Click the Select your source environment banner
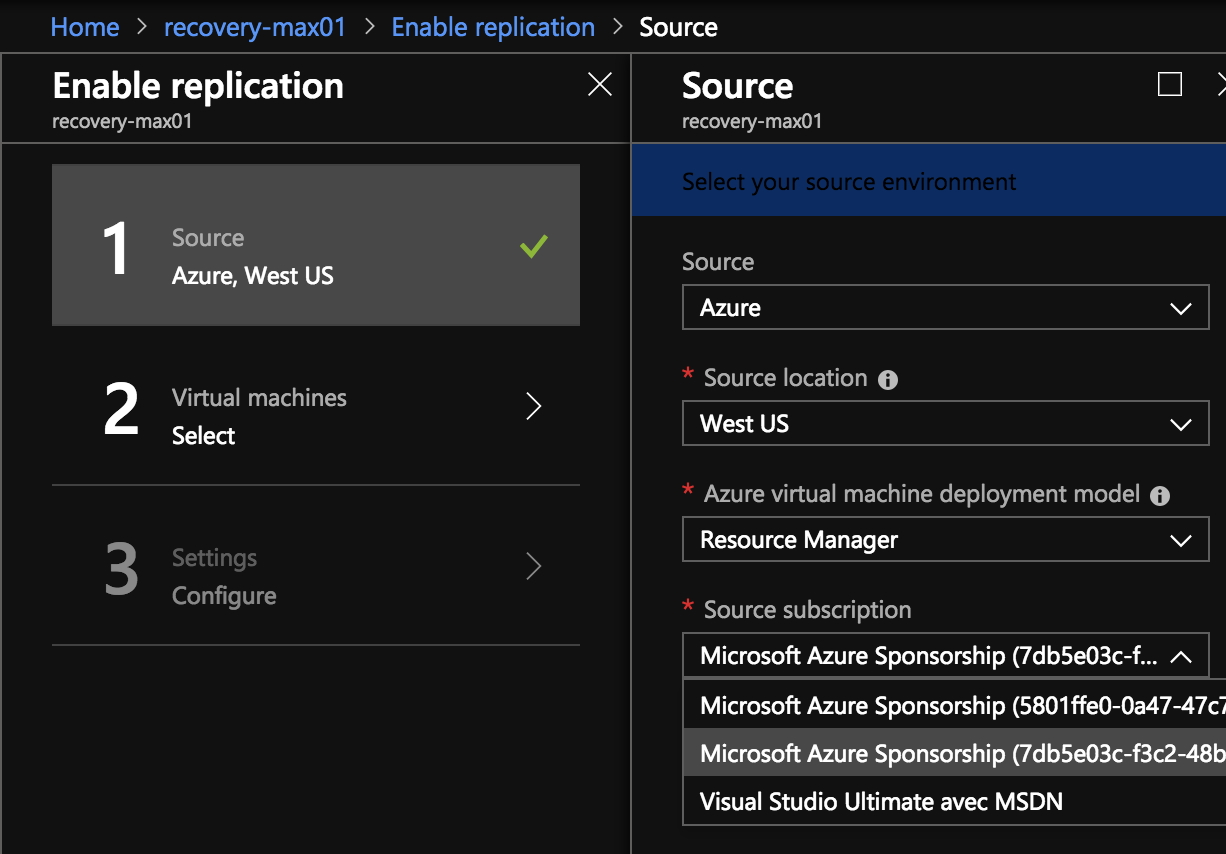Viewport: 1226px width, 854px height. [849, 182]
